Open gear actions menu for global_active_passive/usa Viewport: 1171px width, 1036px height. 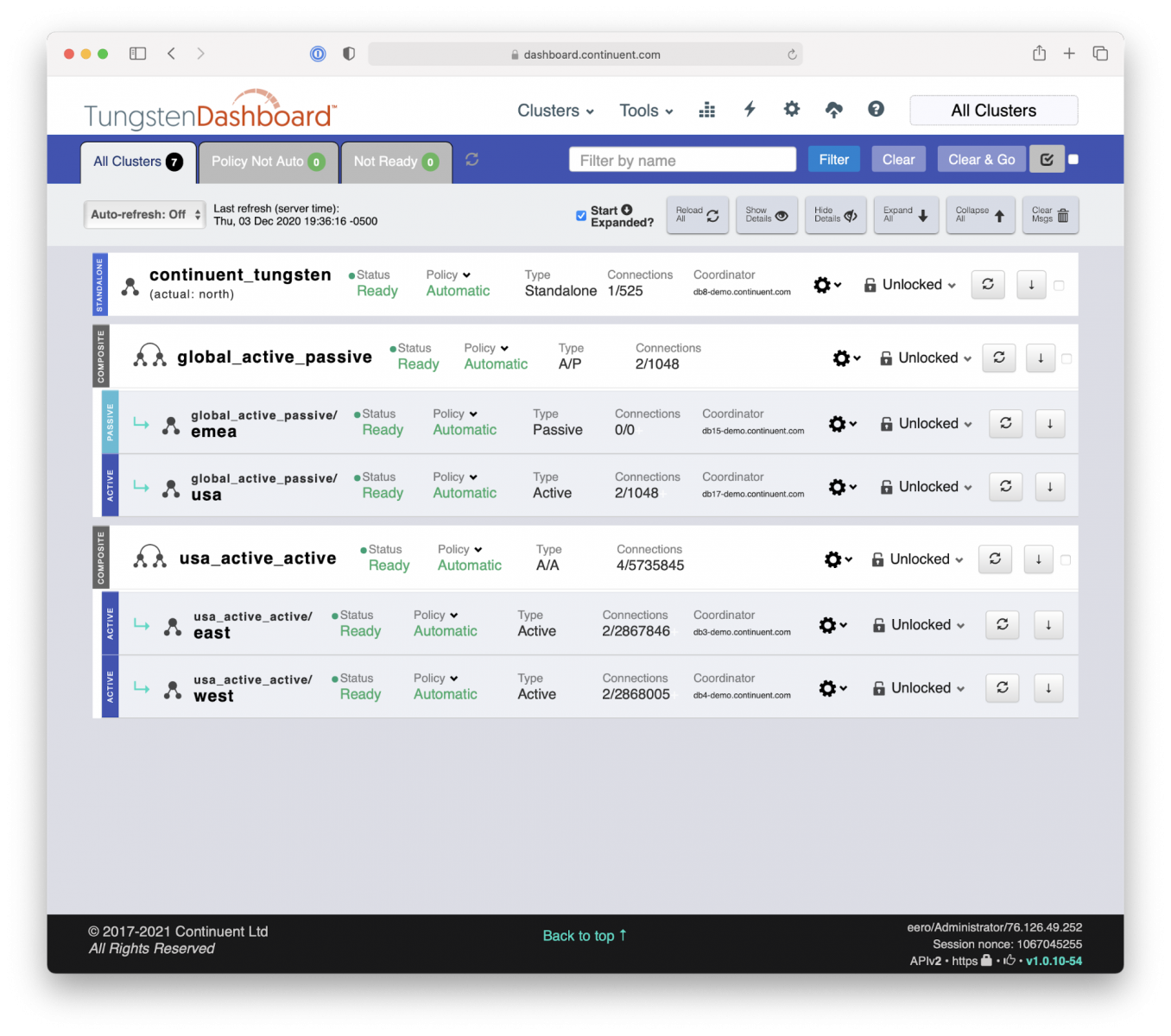coord(842,487)
